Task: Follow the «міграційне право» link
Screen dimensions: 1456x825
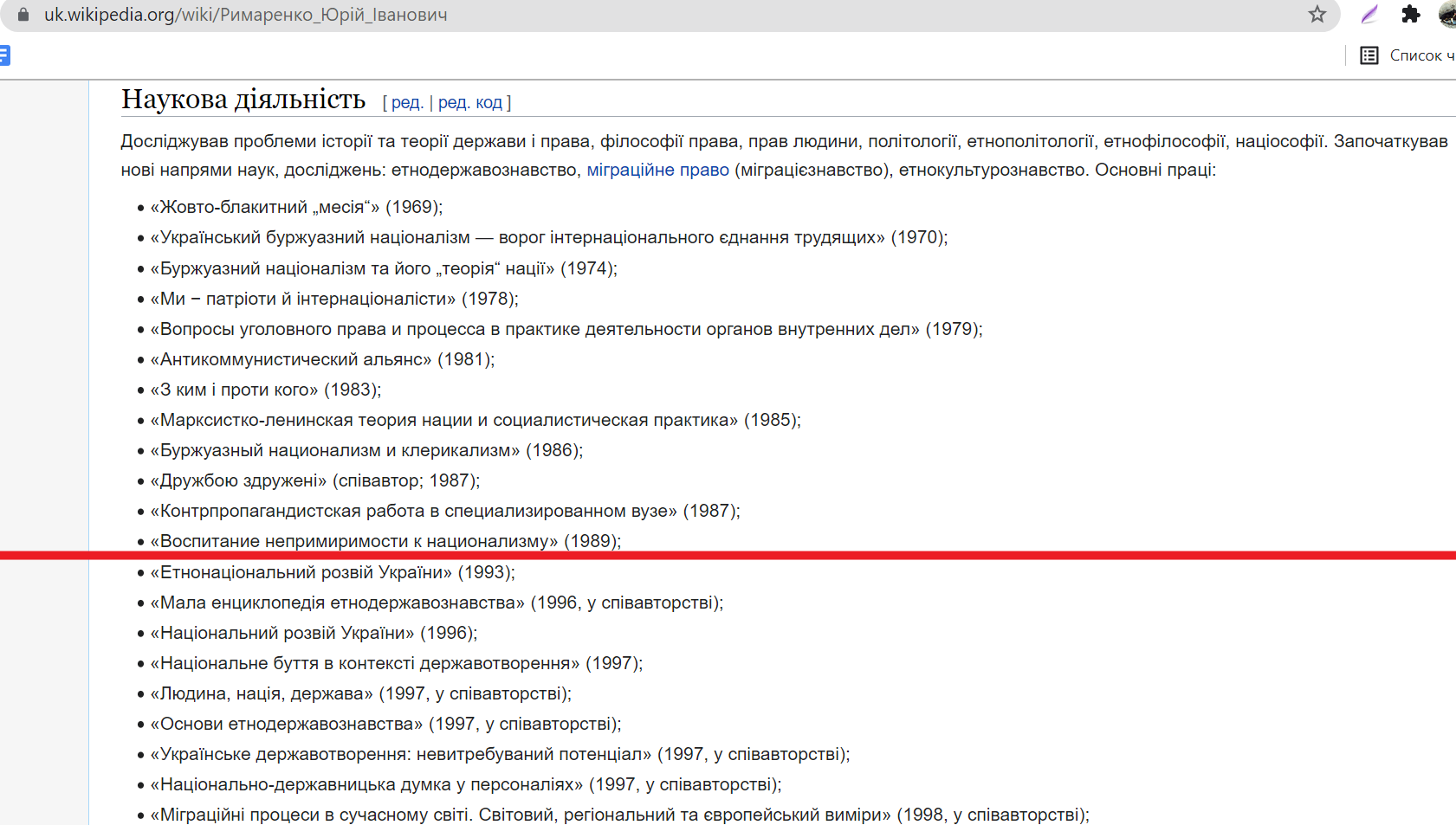Action: (657, 171)
